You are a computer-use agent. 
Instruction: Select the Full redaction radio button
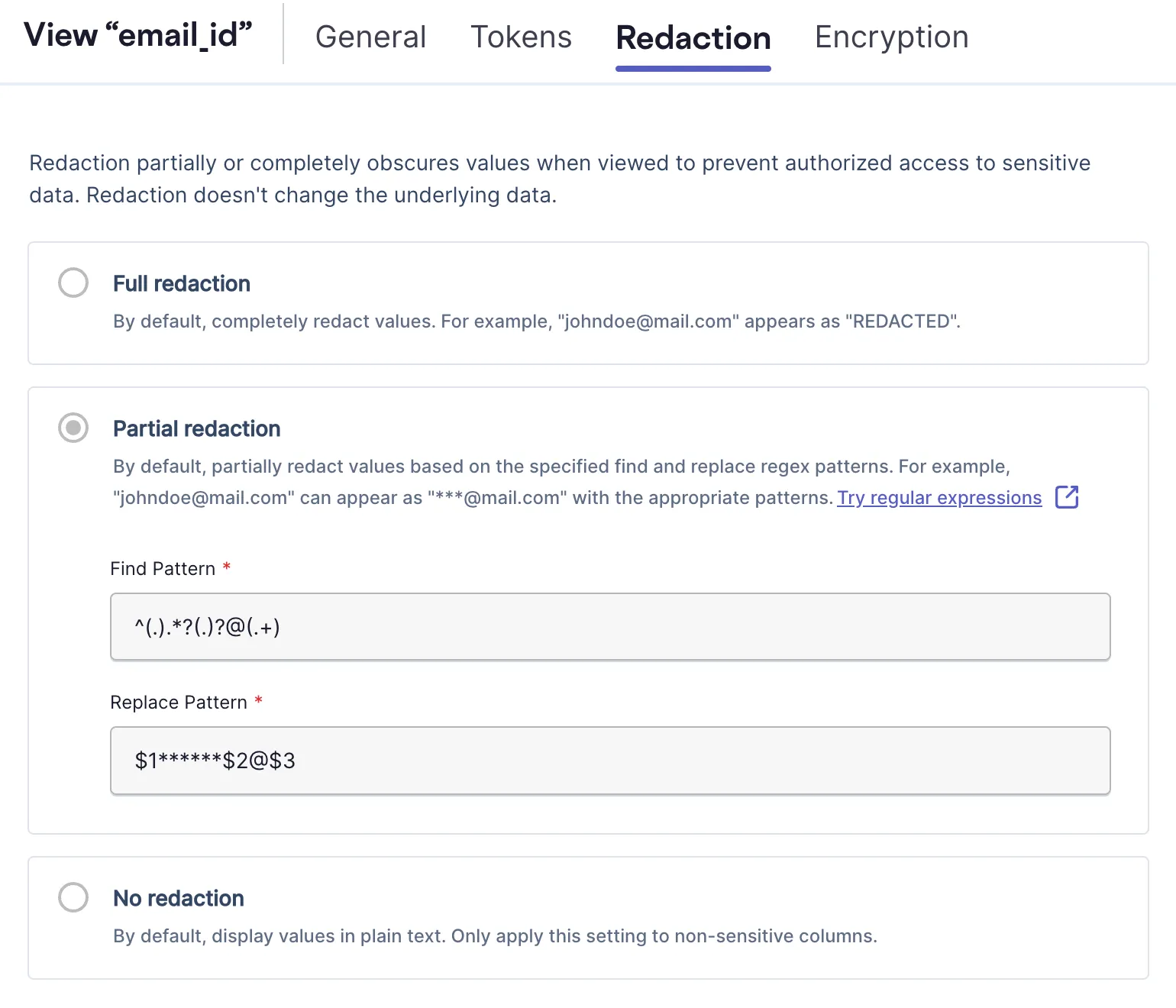pyautogui.click(x=73, y=283)
